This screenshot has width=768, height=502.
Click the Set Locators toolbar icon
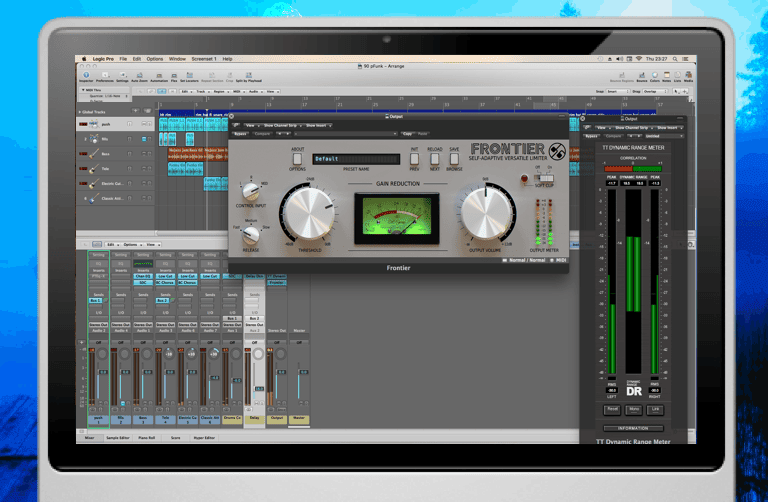pyautogui.click(x=189, y=77)
